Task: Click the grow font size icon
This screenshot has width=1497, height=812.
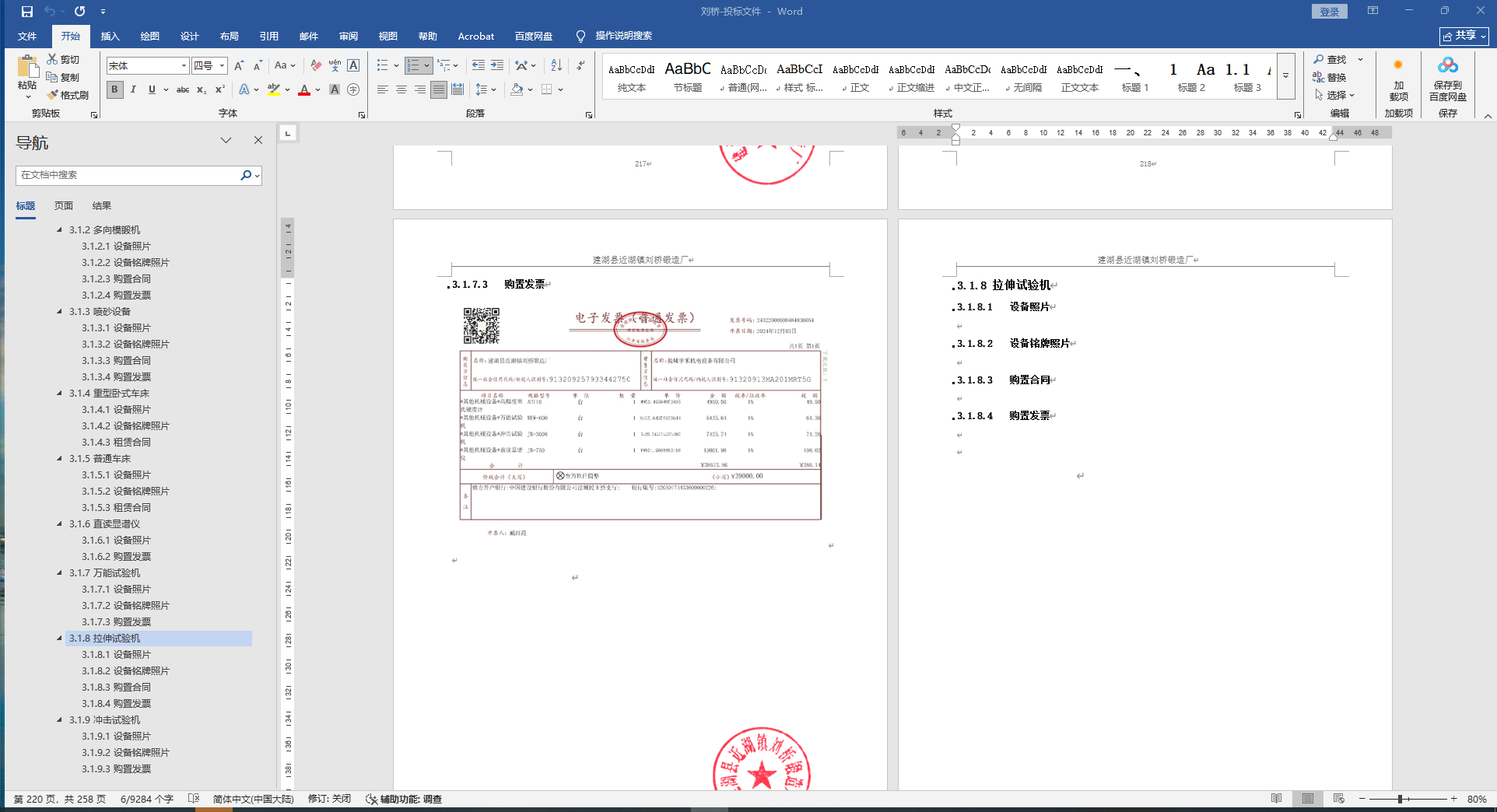Action: [x=240, y=65]
